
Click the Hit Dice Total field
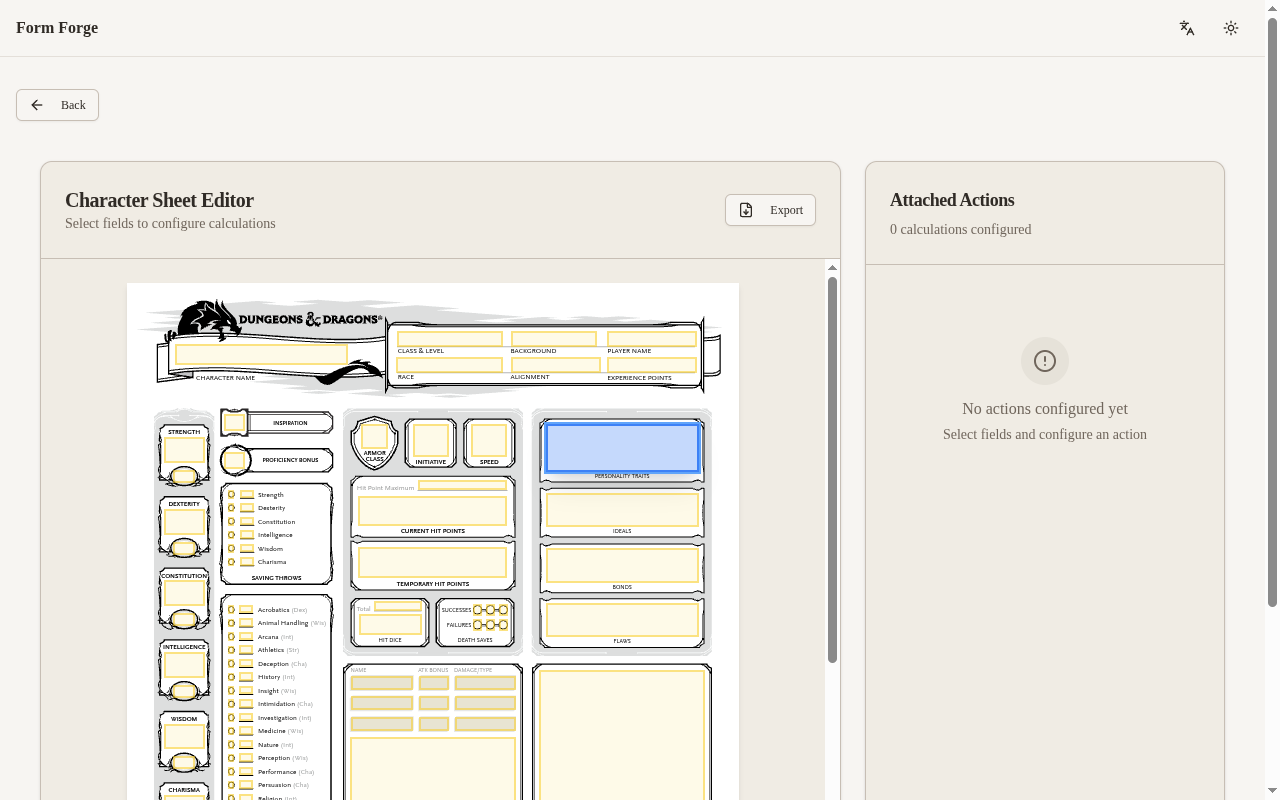coord(398,607)
